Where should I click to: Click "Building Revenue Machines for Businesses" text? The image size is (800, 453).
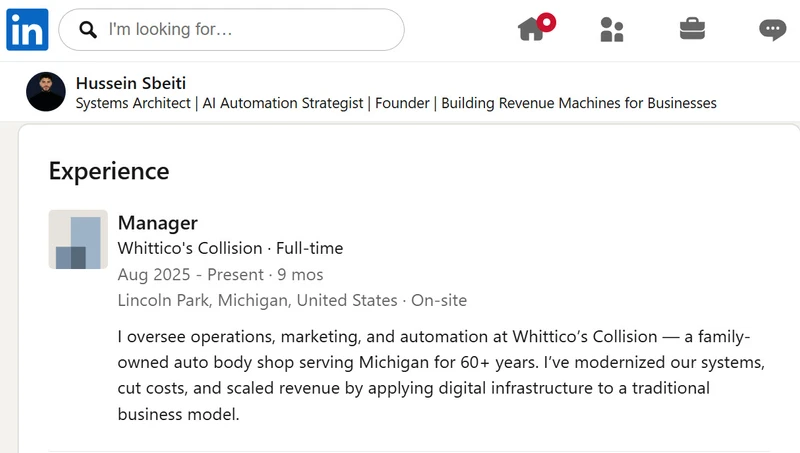pos(579,103)
